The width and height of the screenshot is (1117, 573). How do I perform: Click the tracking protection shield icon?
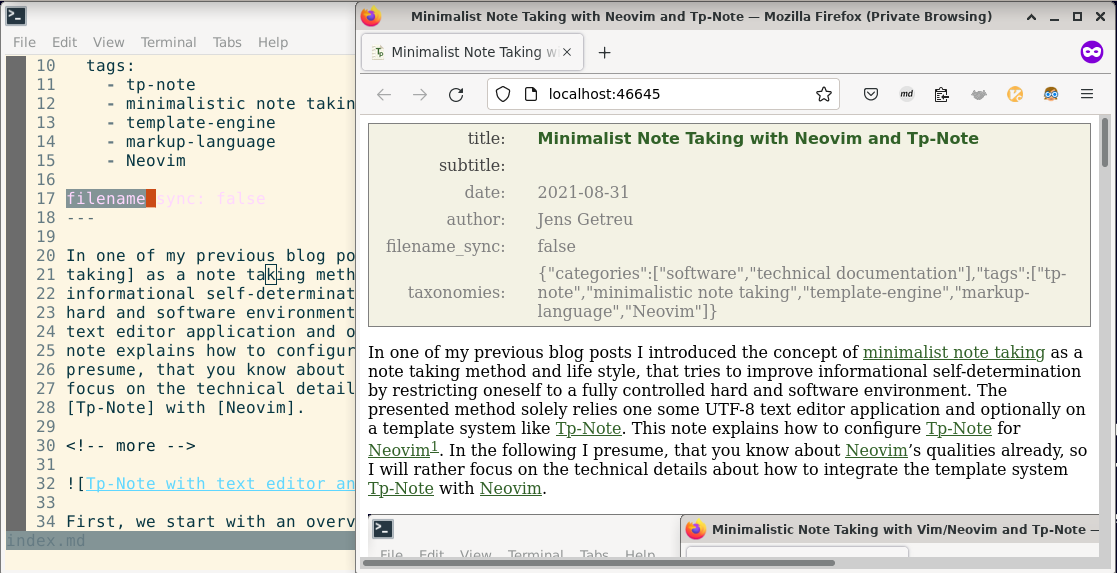tap(503, 94)
